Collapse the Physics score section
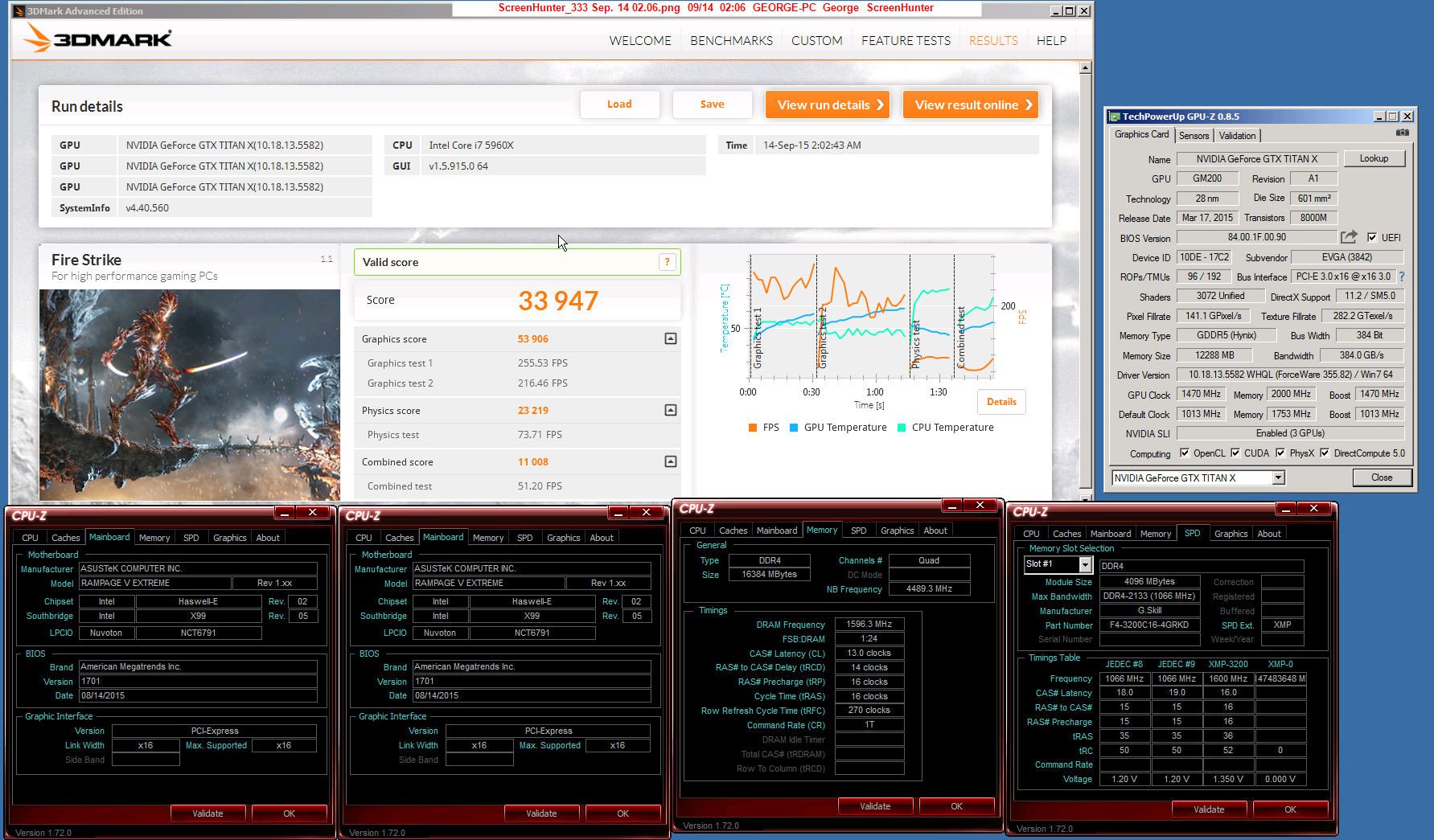 671,410
